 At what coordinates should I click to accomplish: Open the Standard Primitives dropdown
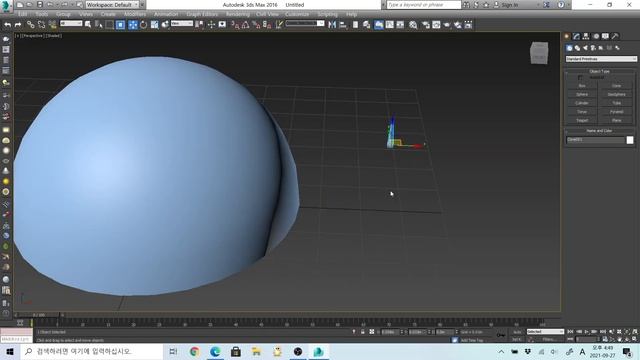601,59
